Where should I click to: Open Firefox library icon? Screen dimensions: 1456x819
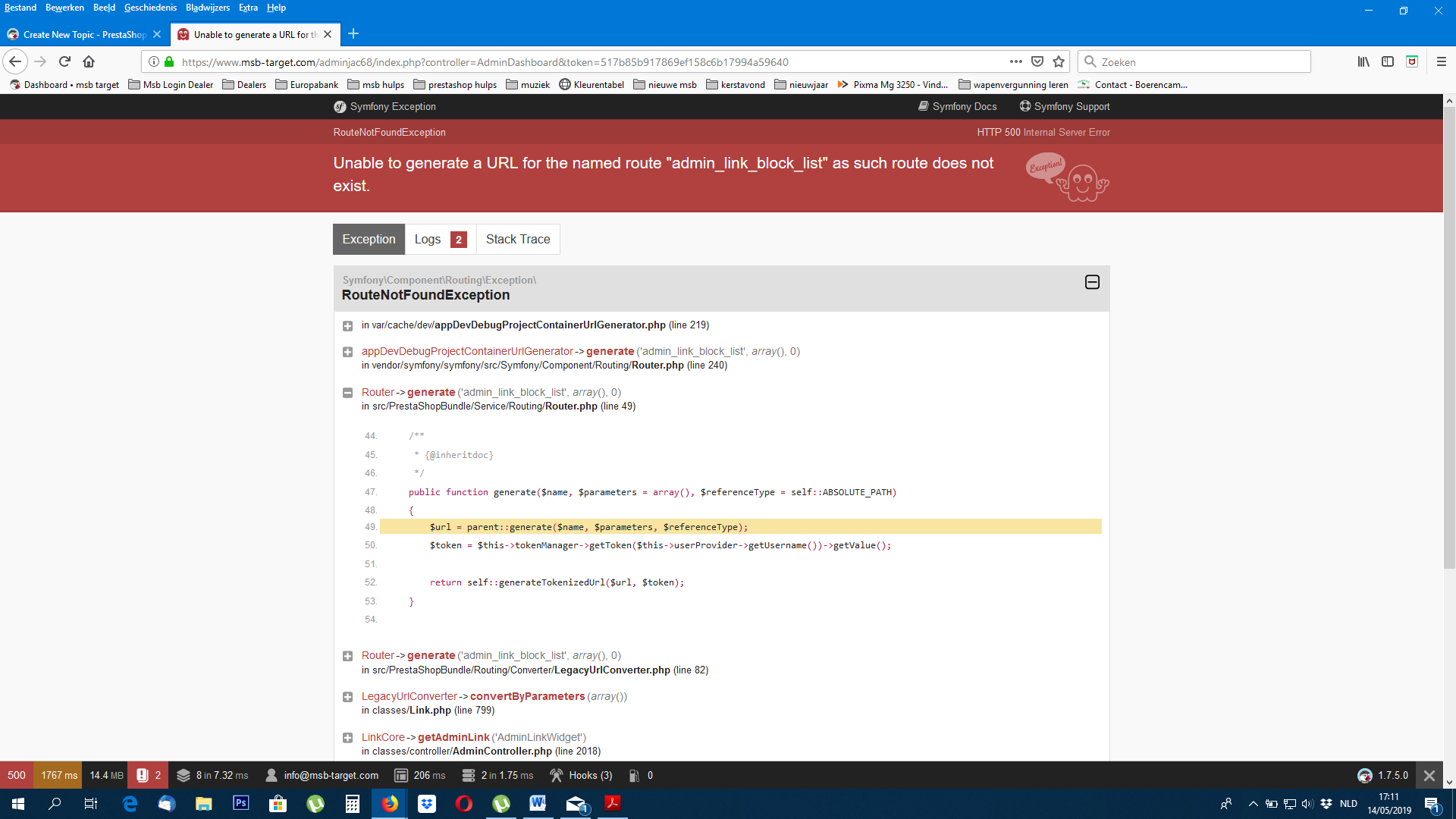[x=1363, y=61]
